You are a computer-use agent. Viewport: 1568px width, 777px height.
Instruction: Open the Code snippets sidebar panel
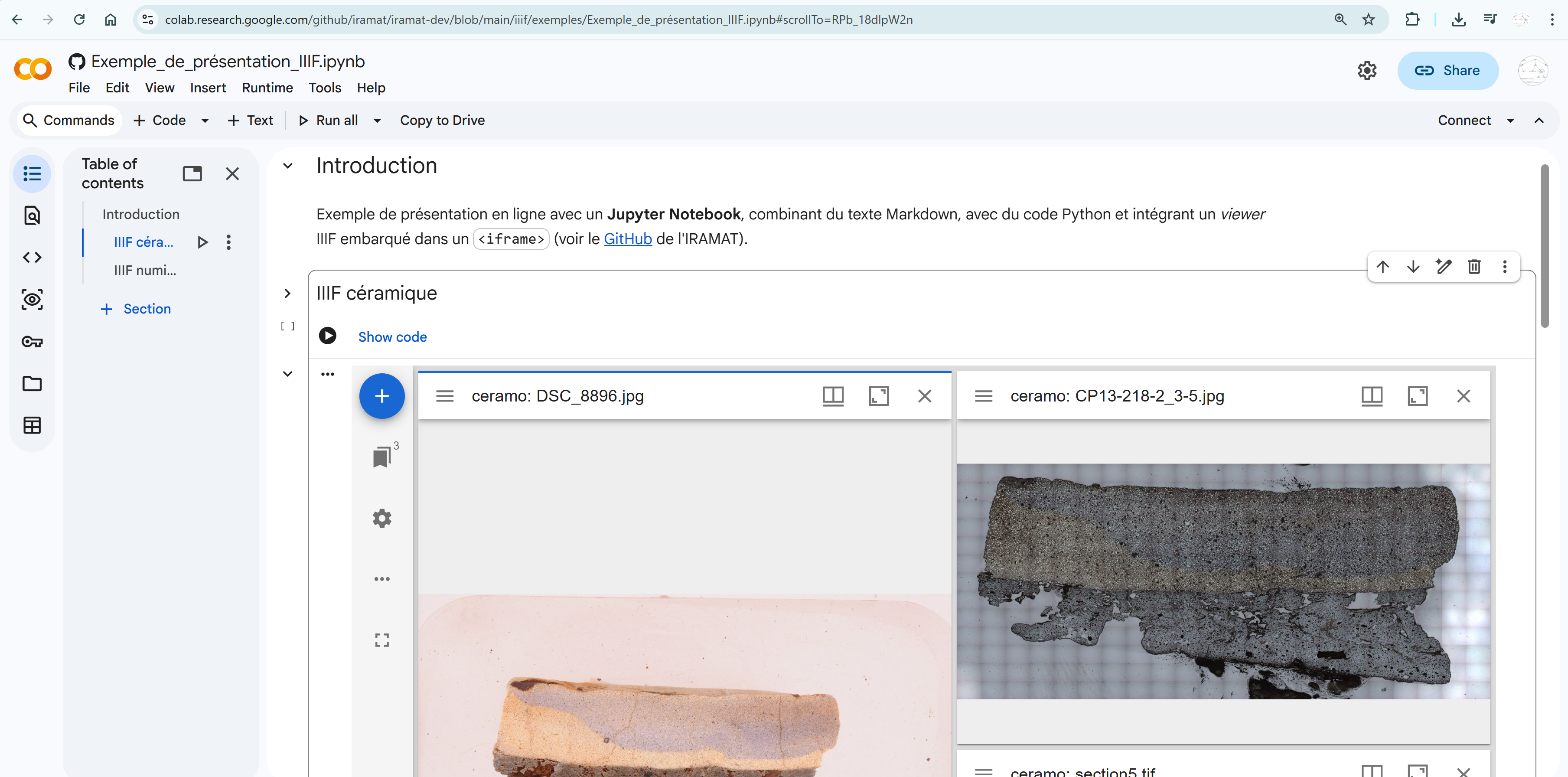(32, 258)
